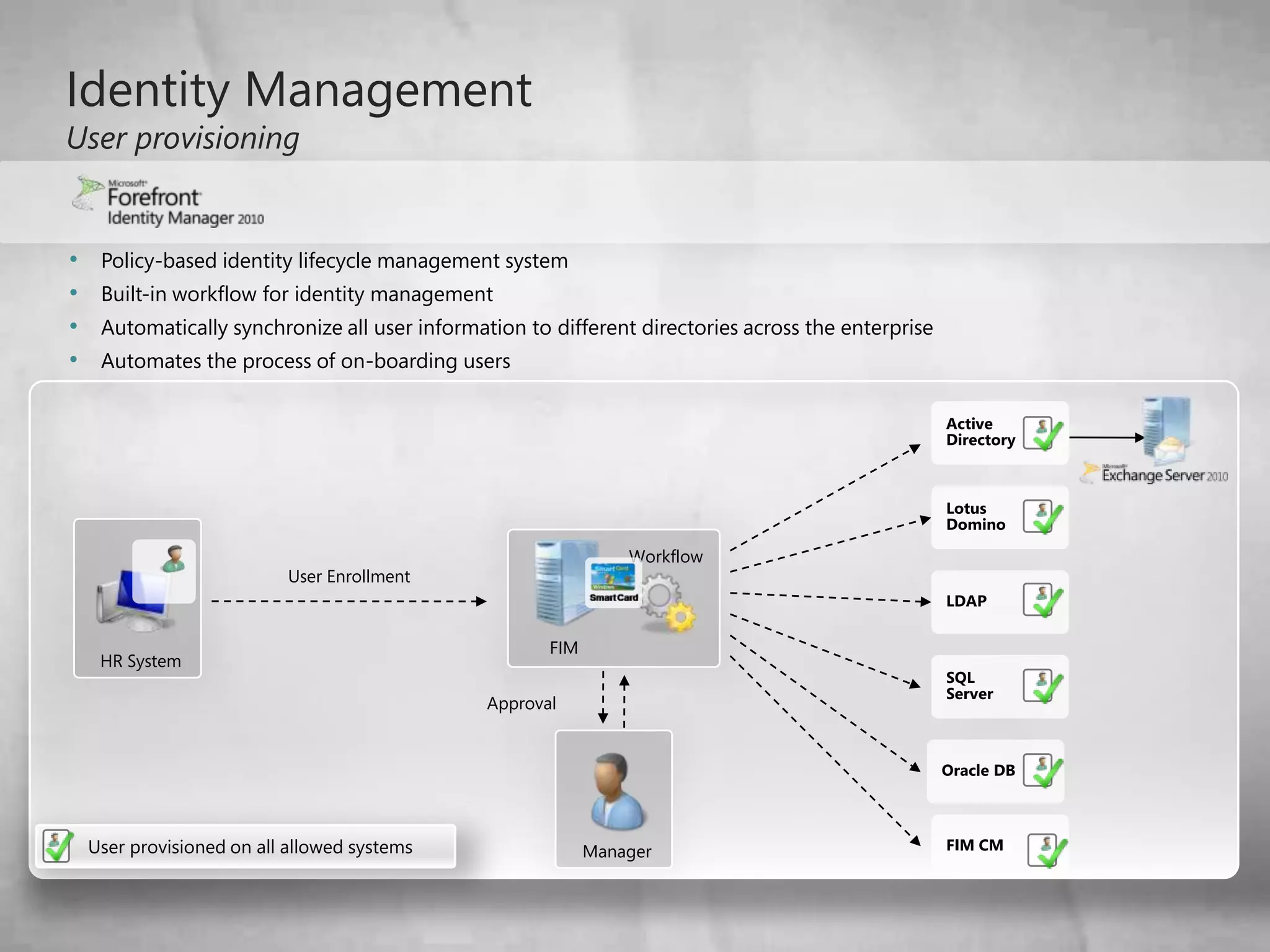Select the Automatically synchronize user information bullet

(517, 328)
